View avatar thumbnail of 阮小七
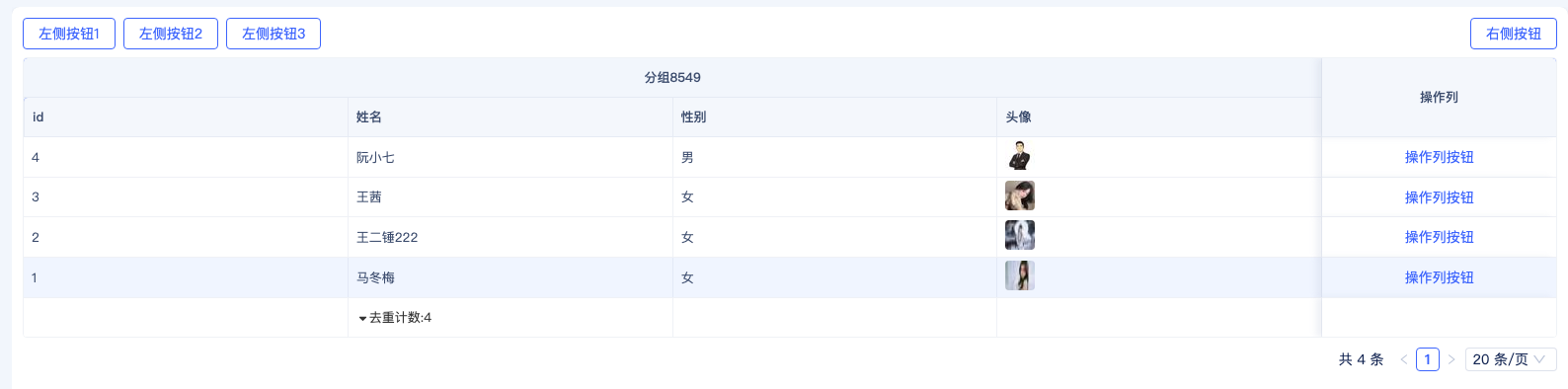The image size is (1568, 389). (1020, 156)
